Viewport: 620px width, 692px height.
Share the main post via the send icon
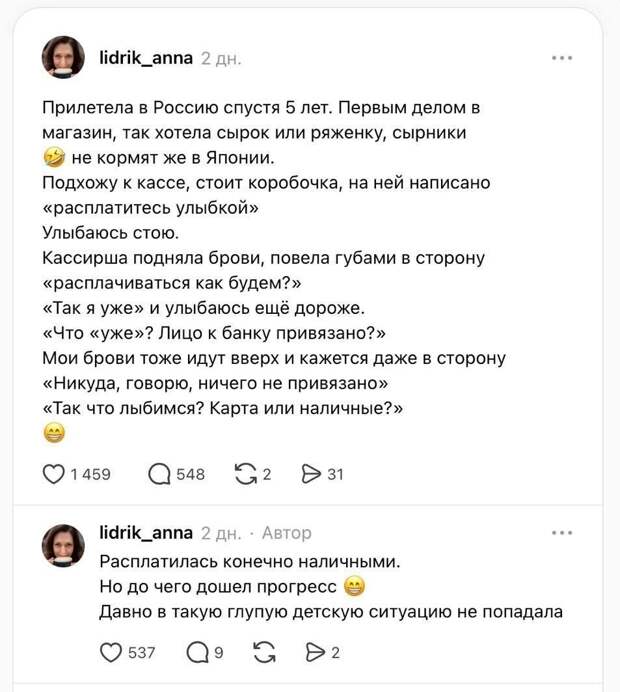pyautogui.click(x=310, y=474)
